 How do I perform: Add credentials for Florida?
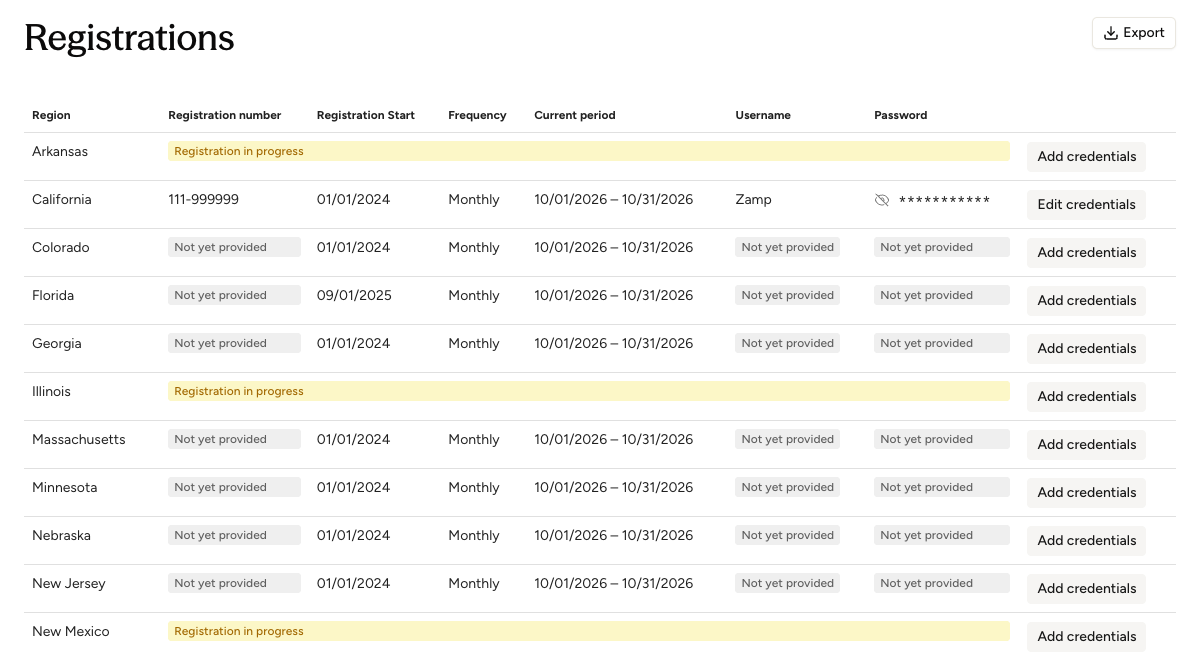[x=1086, y=300]
